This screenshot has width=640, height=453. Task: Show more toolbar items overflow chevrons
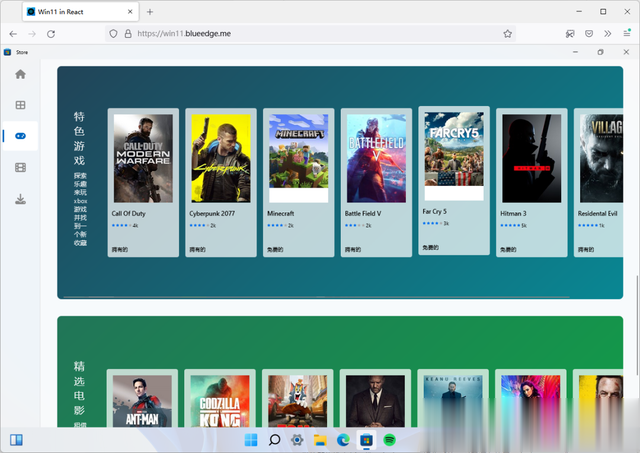click(608, 33)
